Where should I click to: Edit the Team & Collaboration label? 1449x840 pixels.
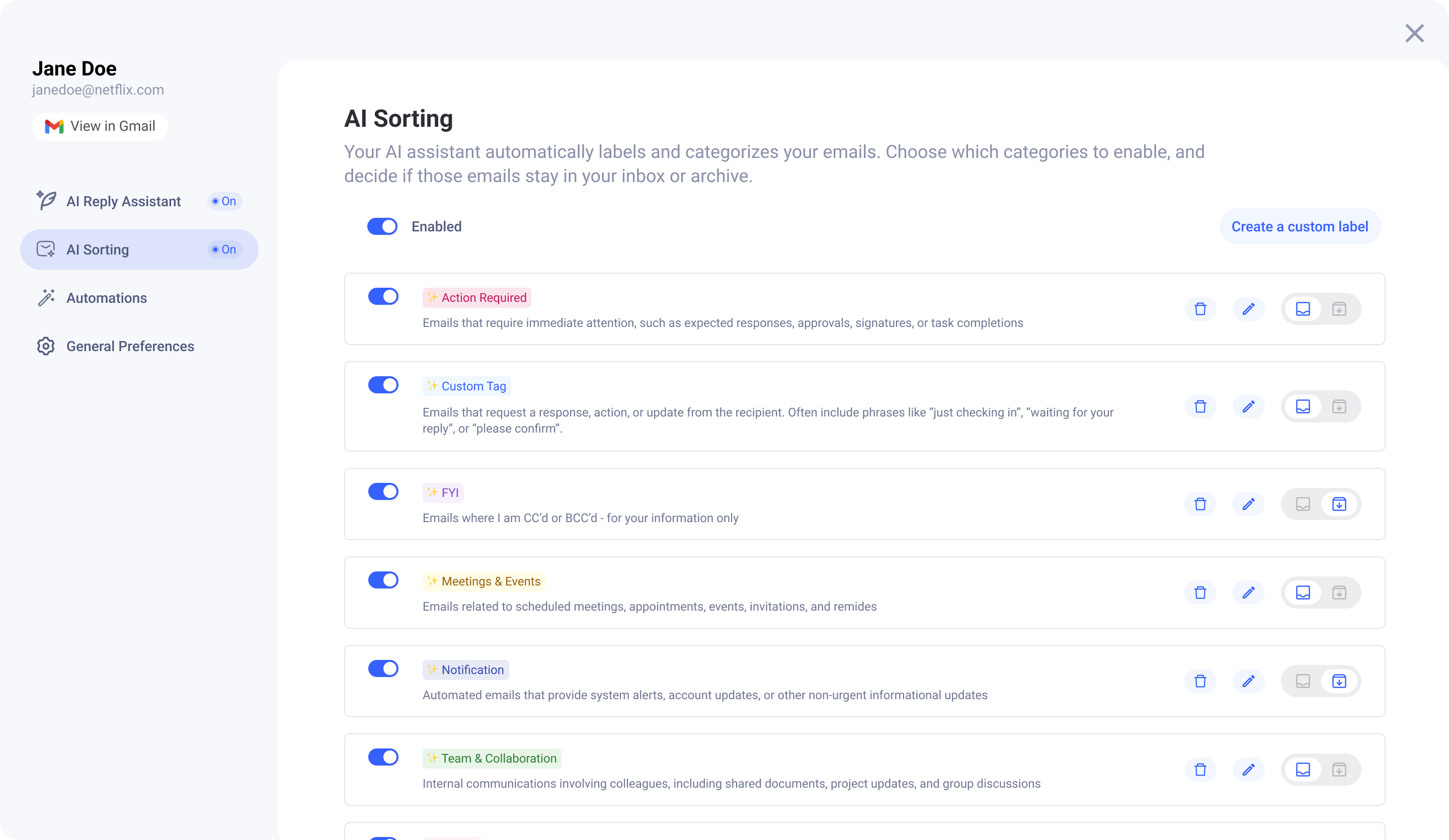[1248, 770]
